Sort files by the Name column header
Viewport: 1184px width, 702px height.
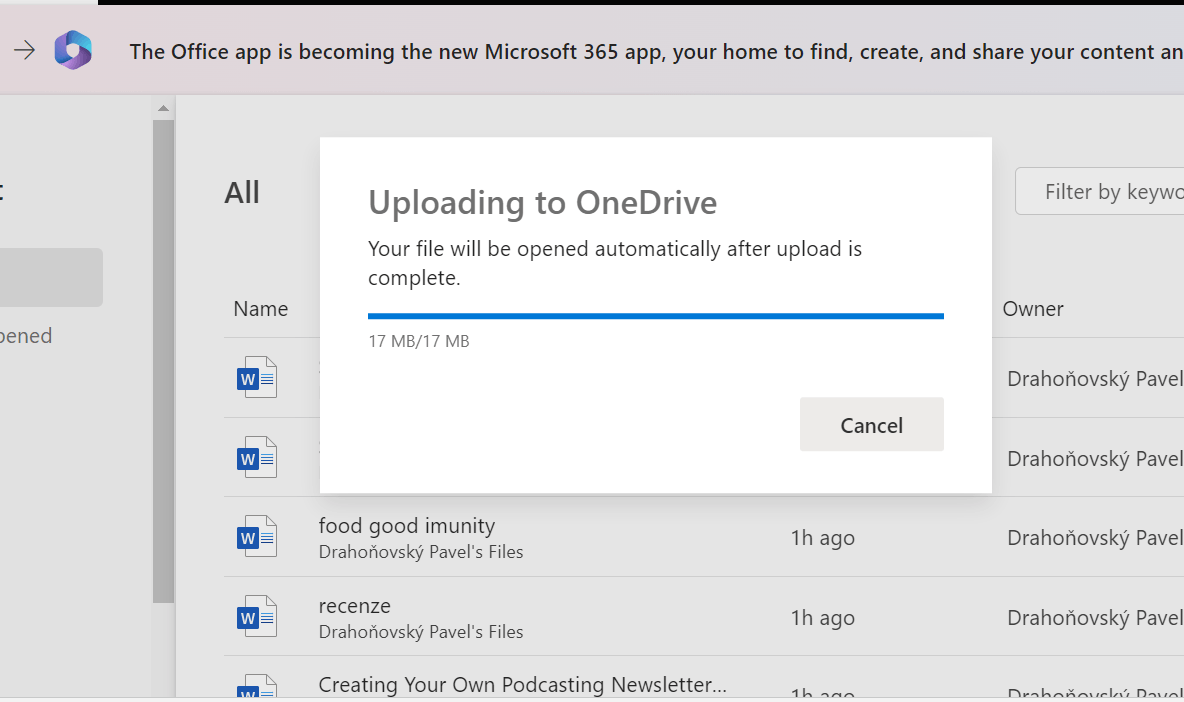(260, 308)
